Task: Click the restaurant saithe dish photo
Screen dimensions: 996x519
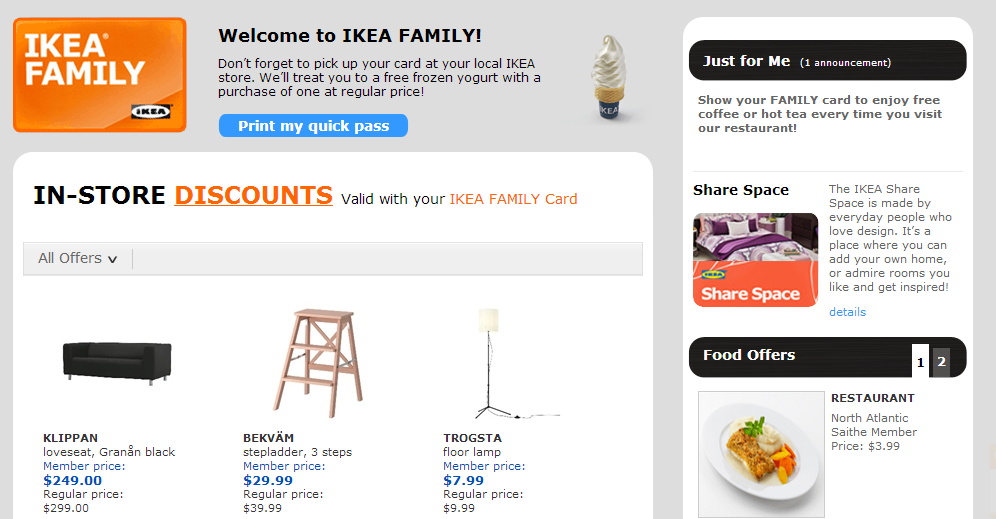Action: (x=761, y=453)
